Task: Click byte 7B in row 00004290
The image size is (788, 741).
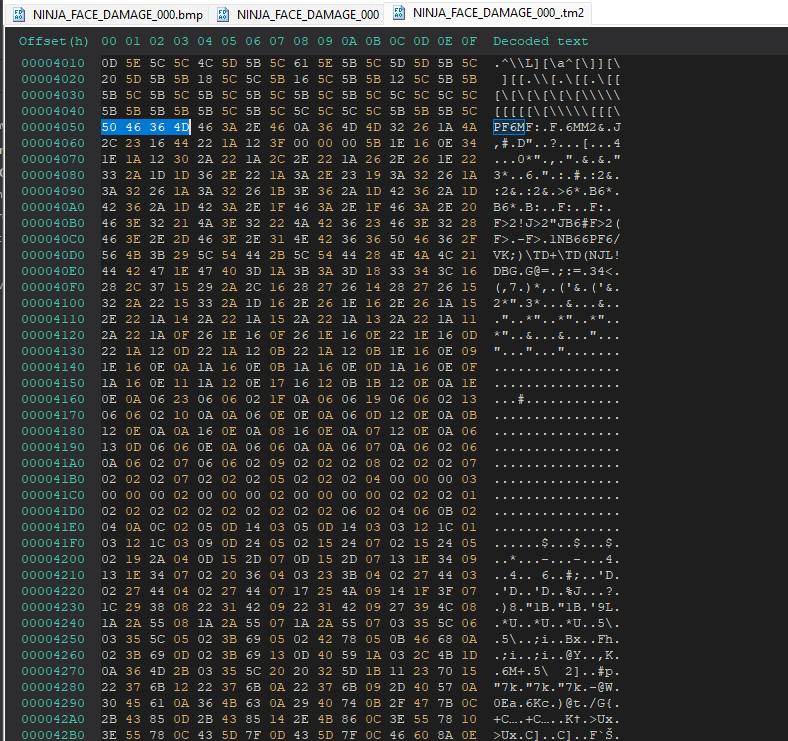Action: point(445,703)
